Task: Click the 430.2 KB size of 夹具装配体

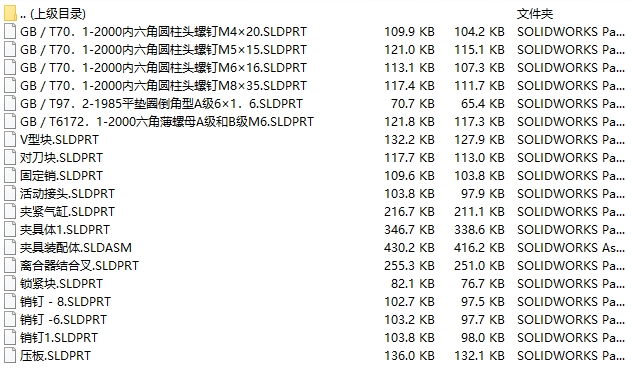Action: click(409, 248)
